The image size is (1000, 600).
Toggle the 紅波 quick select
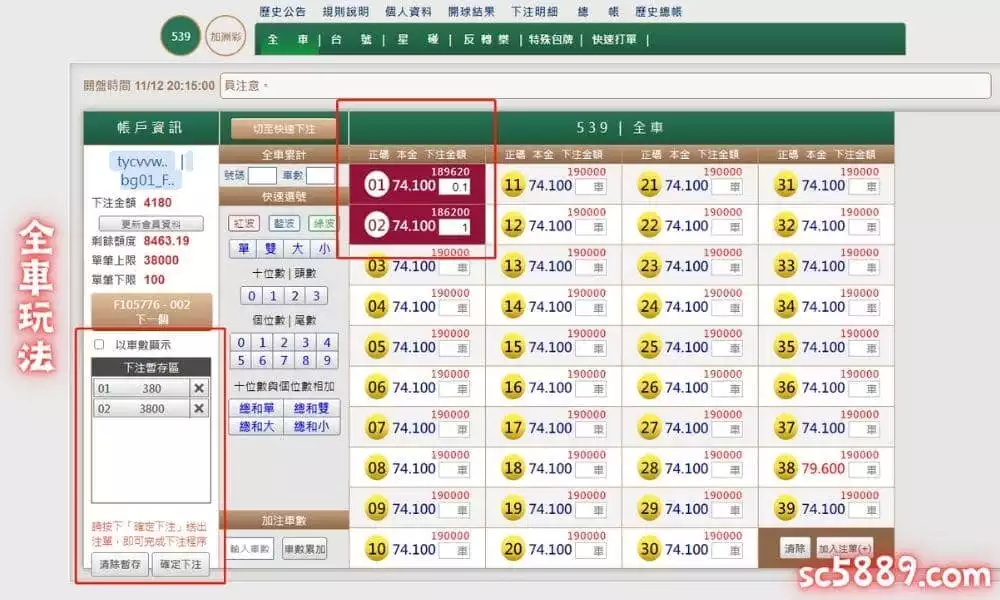click(x=244, y=223)
